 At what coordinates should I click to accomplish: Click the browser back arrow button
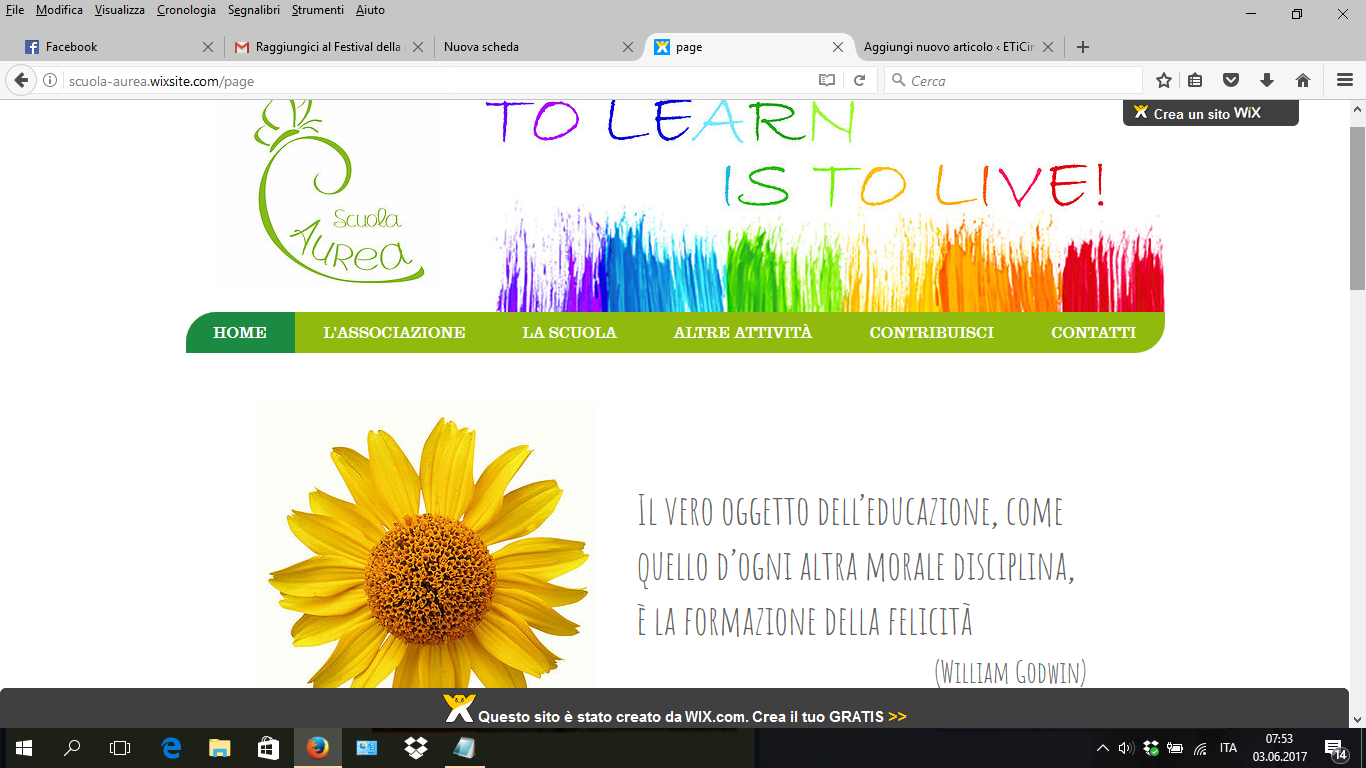pyautogui.click(x=21, y=80)
